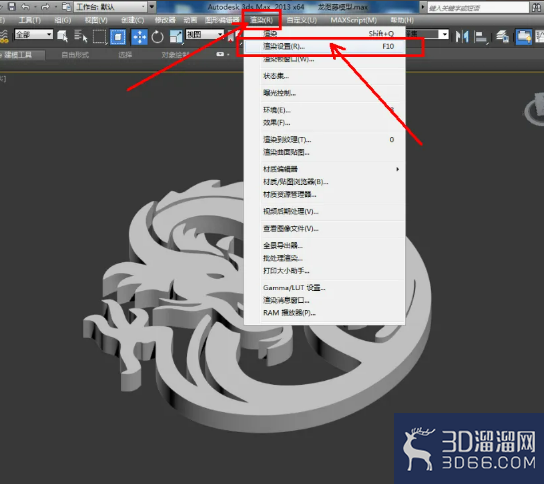
Task: Choose 材质资源管理器... menu entry
Action: point(325,194)
